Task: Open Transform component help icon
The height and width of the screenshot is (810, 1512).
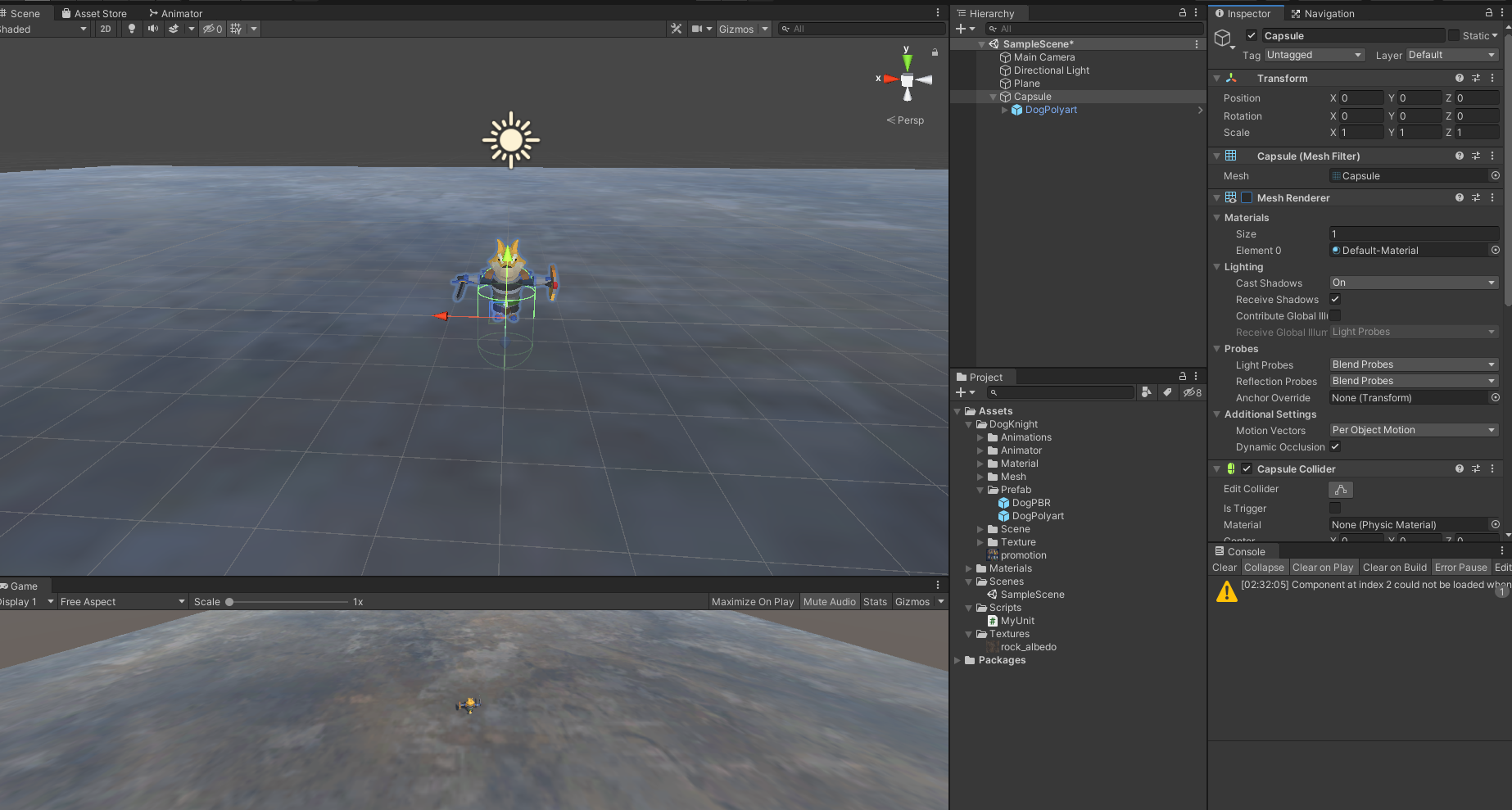Action: pos(1460,78)
